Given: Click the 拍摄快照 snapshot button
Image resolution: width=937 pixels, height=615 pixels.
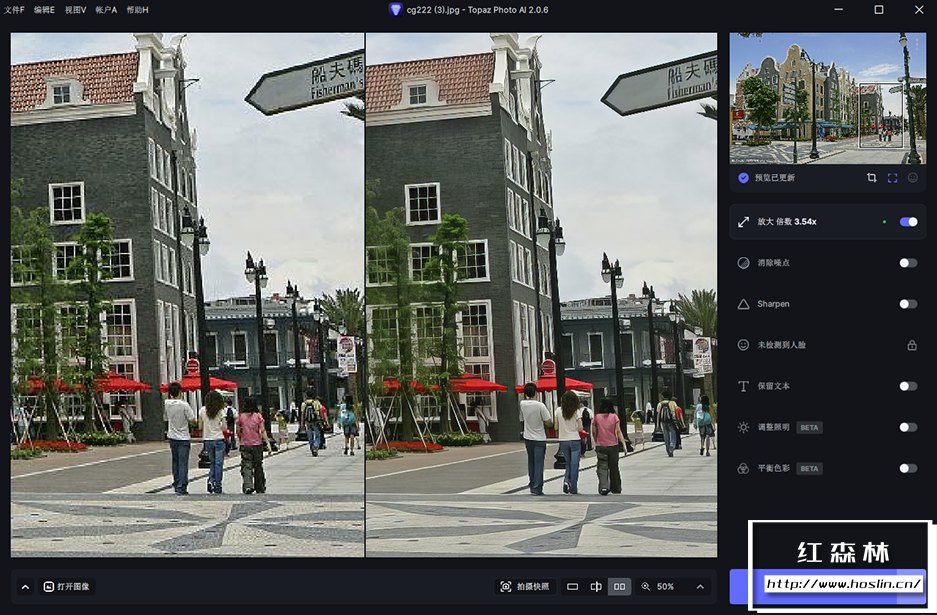Looking at the screenshot, I should [x=525, y=587].
